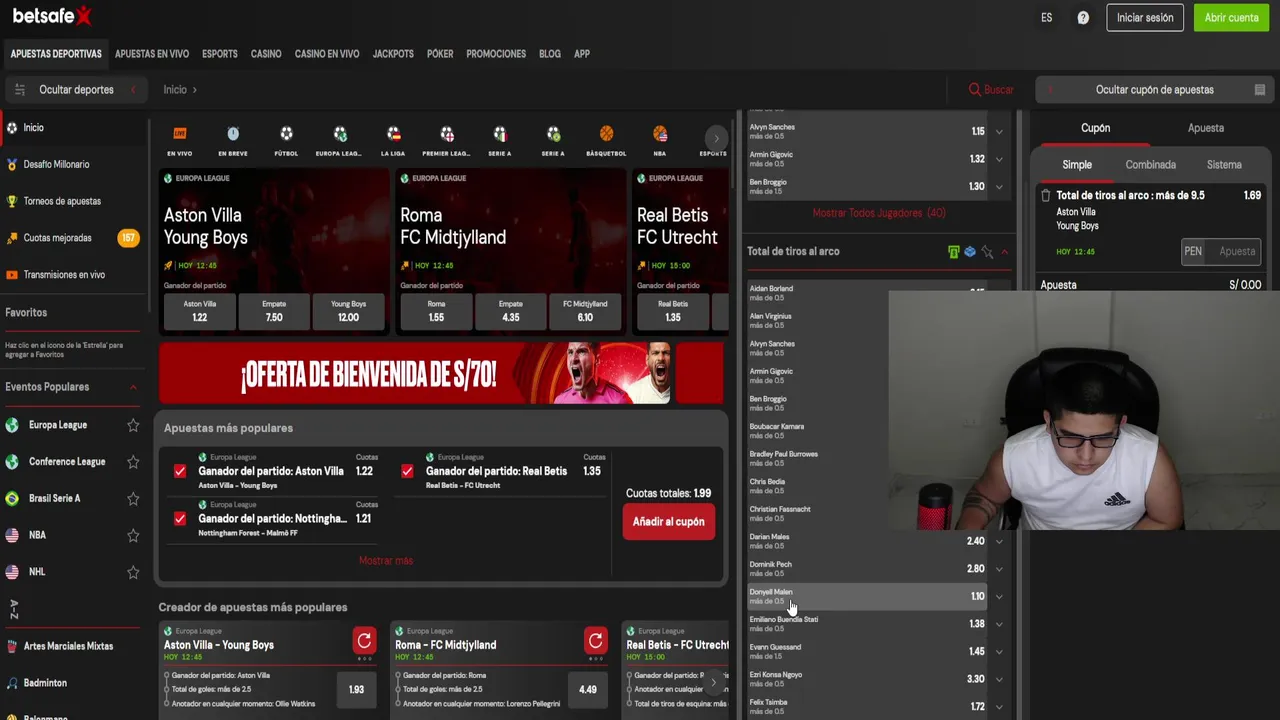Favorite NHL with star icon
1280x720 pixels.
133,572
